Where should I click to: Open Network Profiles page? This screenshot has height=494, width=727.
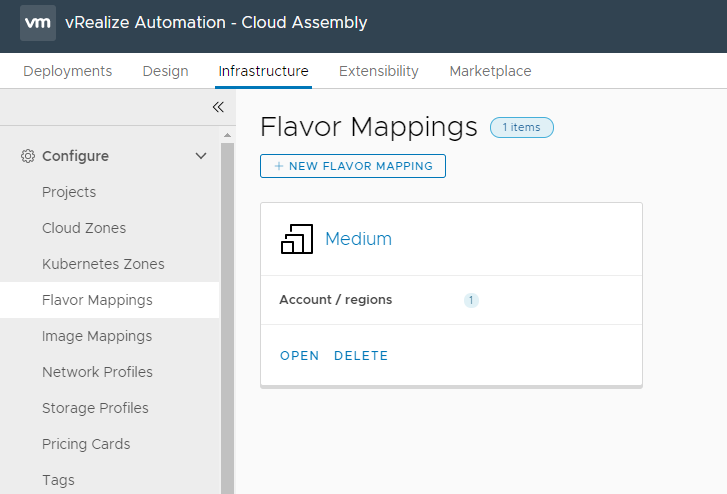97,372
